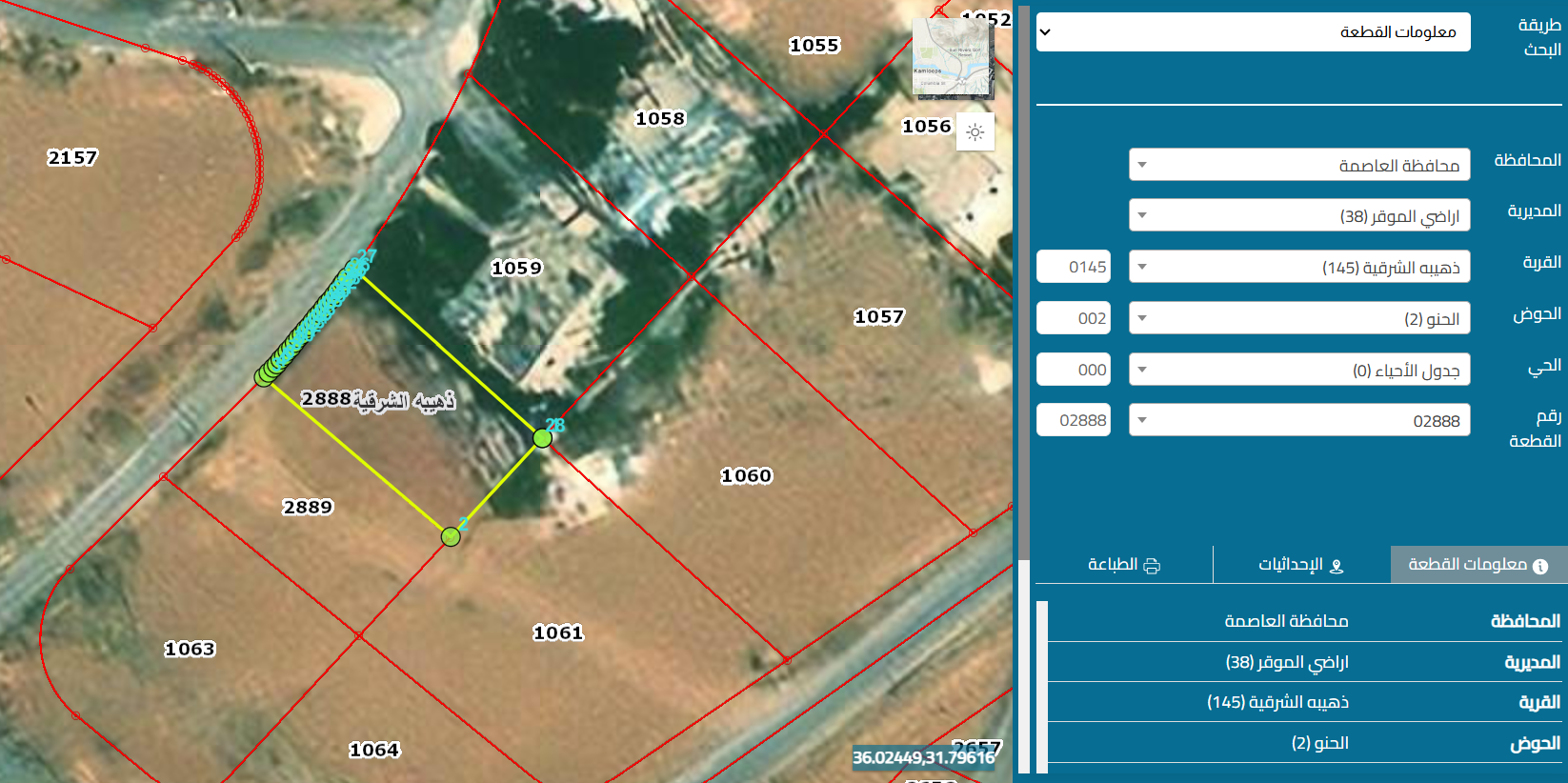This screenshot has height=783, width=1568.
Task: Click green vertex marker labeled 2B
Action: point(542,438)
